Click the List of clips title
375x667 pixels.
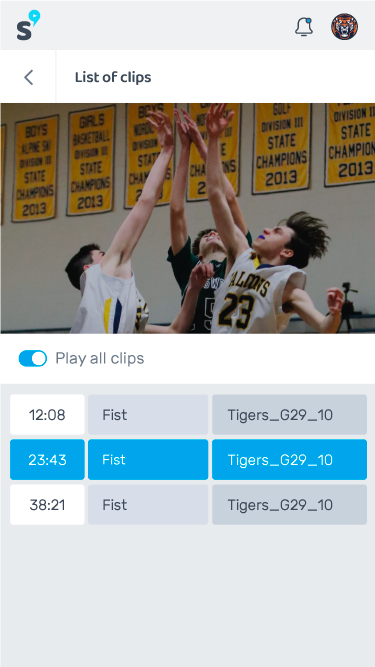pos(113,77)
